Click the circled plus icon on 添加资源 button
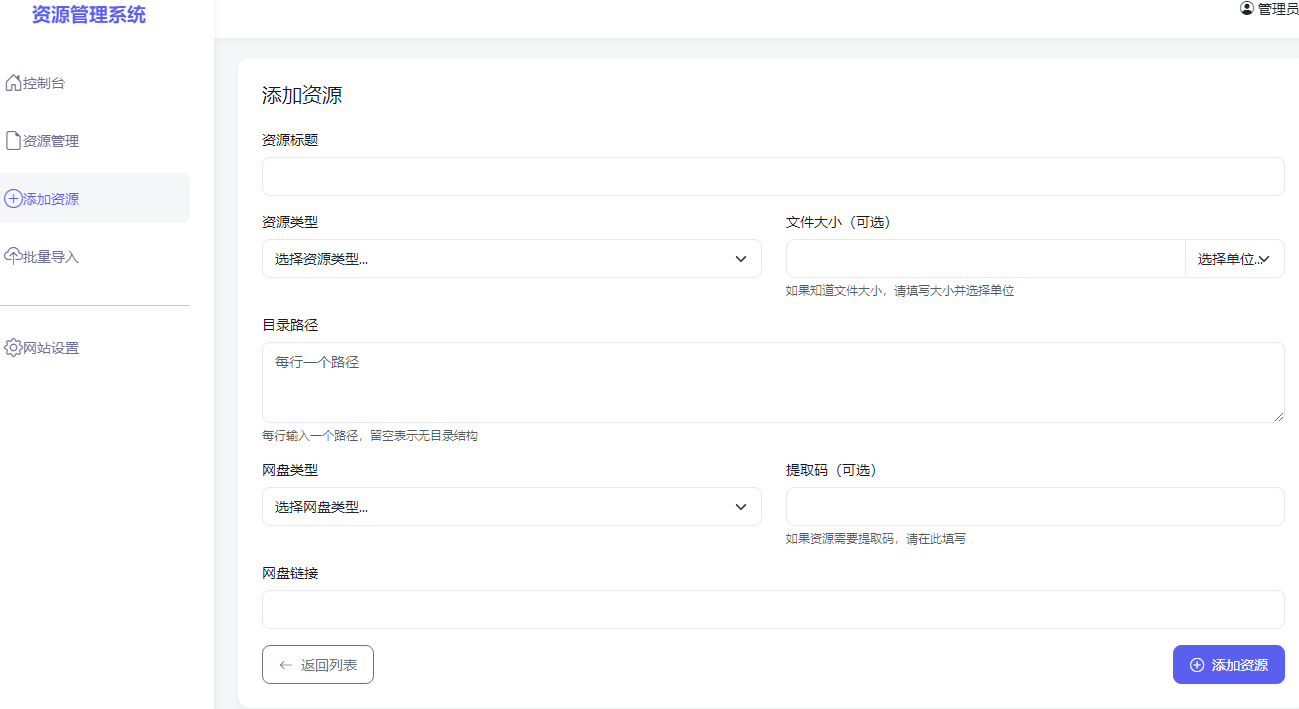 [1197, 664]
